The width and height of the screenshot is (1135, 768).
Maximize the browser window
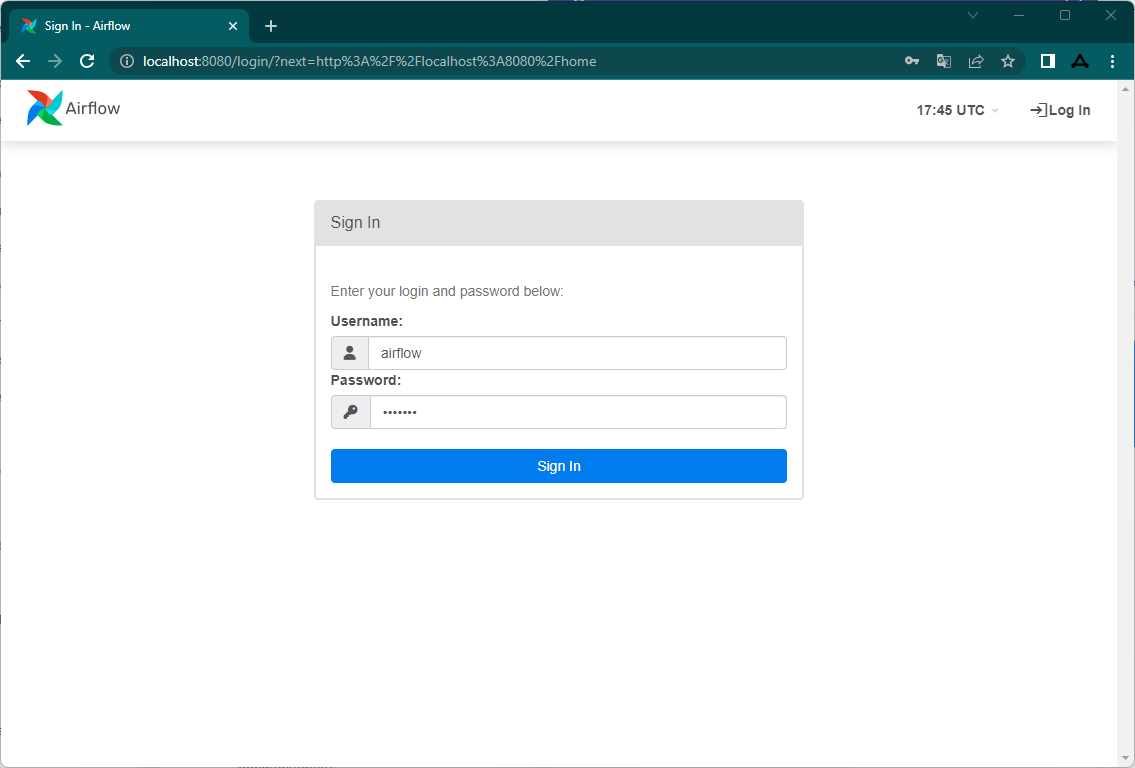(1065, 15)
